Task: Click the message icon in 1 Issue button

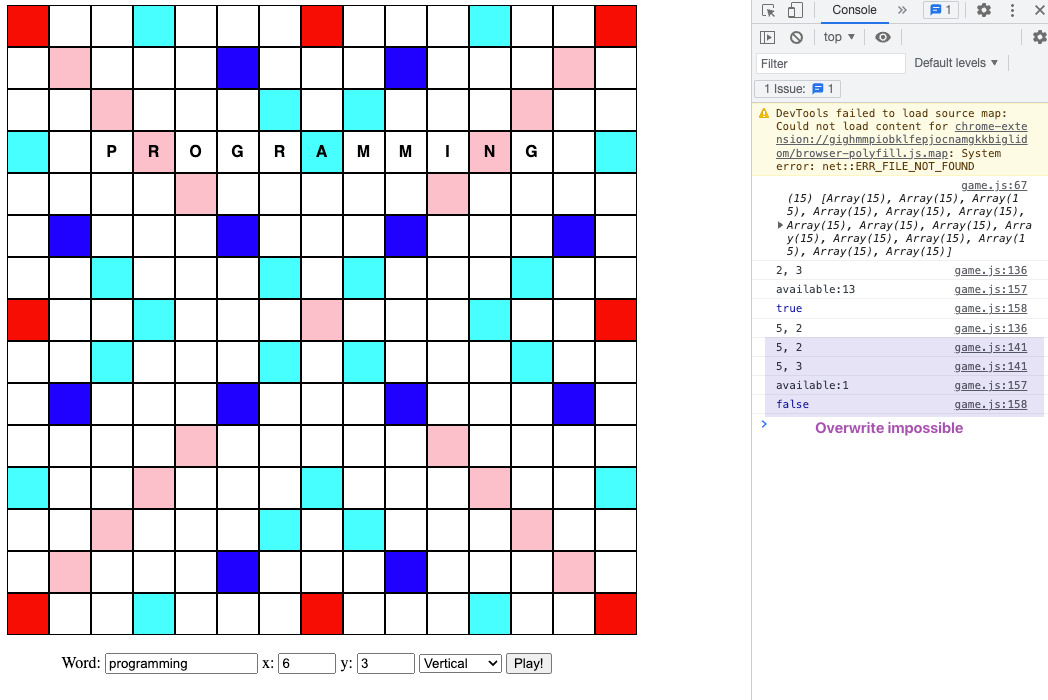Action: 817,89
